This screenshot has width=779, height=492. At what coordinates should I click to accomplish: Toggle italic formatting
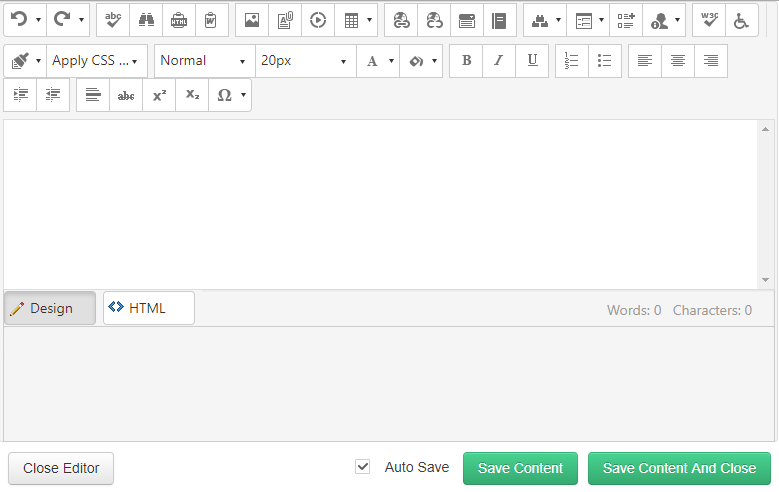pyautogui.click(x=499, y=60)
